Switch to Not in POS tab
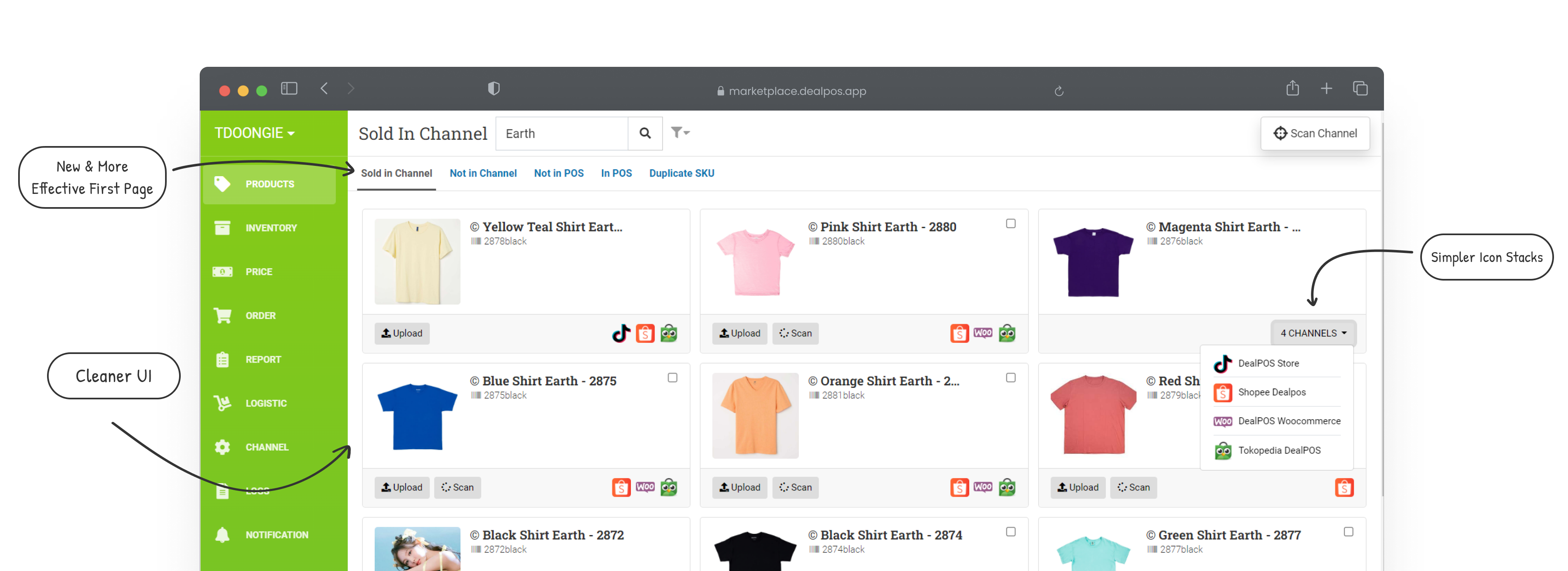 558,173
